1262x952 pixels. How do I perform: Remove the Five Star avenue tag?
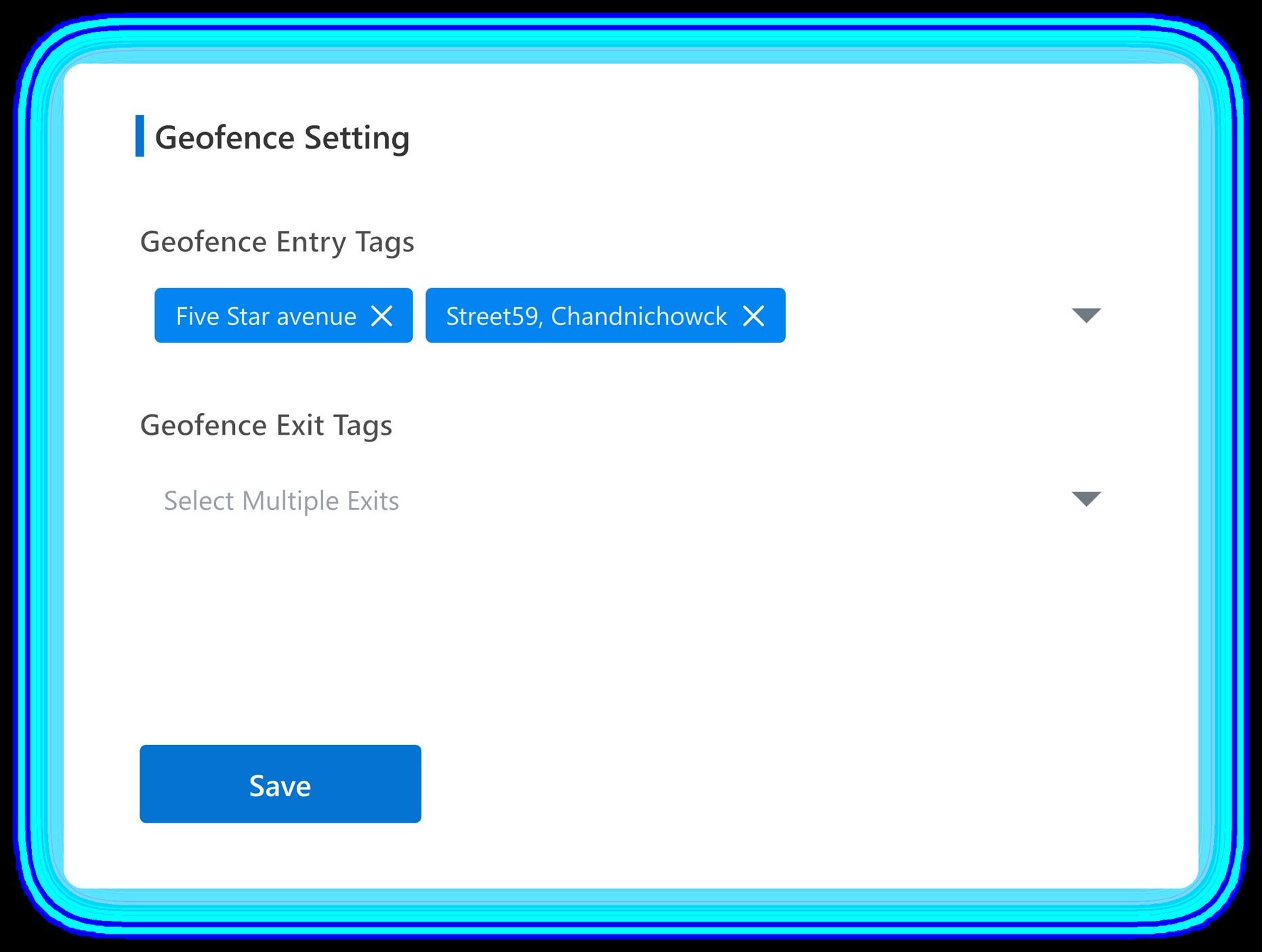pyautogui.click(x=382, y=316)
